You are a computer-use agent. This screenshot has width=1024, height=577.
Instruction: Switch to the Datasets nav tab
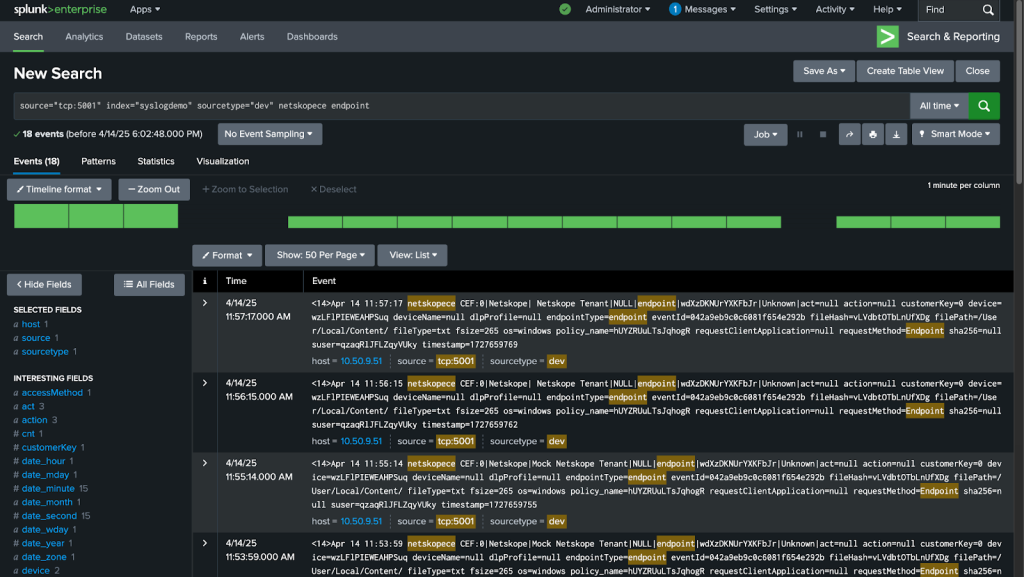[x=144, y=37]
